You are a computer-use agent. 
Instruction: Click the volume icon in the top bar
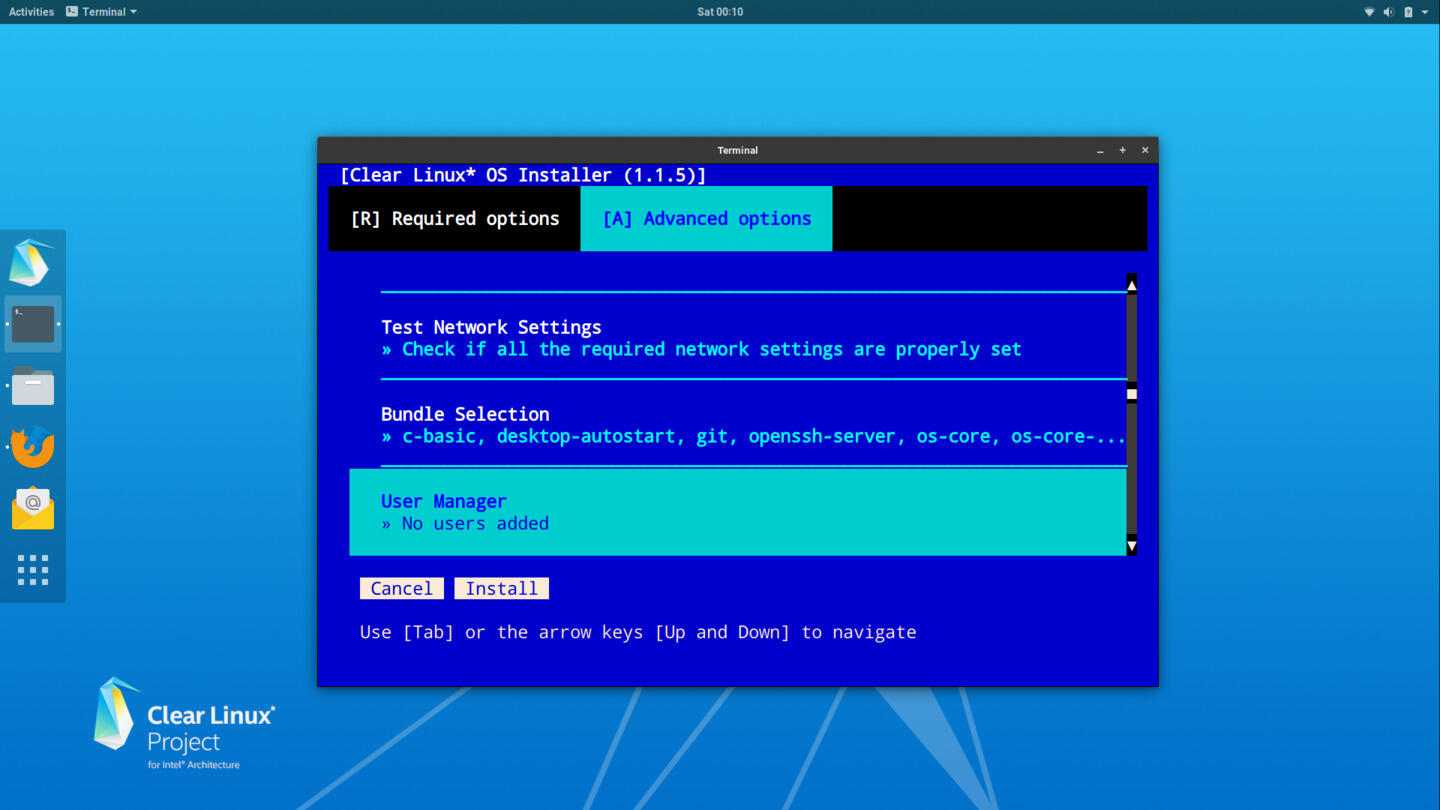click(x=1388, y=12)
